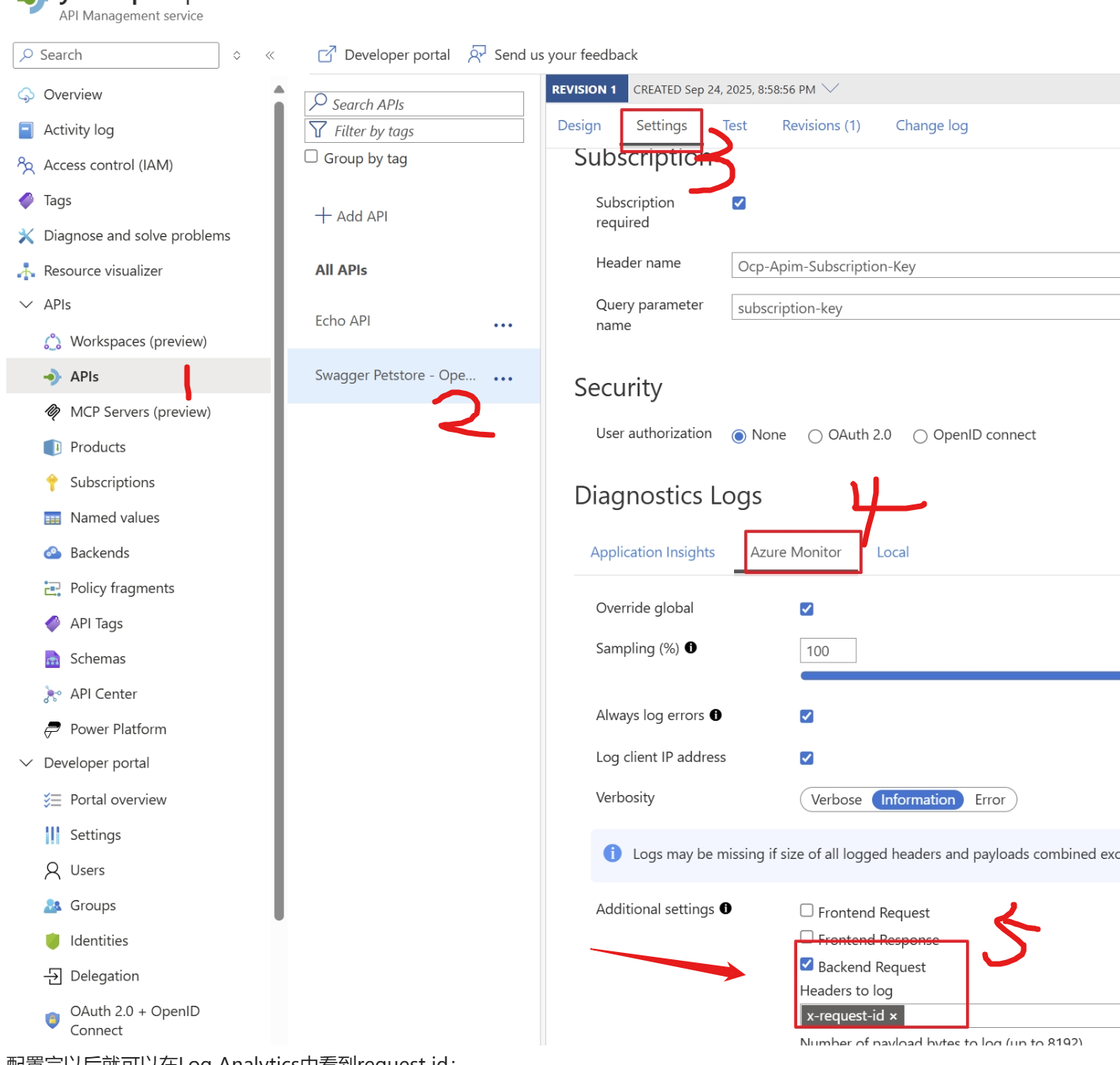This screenshot has width=1120, height=1065.
Task: Select the Local diagnostics tab
Action: point(893,553)
